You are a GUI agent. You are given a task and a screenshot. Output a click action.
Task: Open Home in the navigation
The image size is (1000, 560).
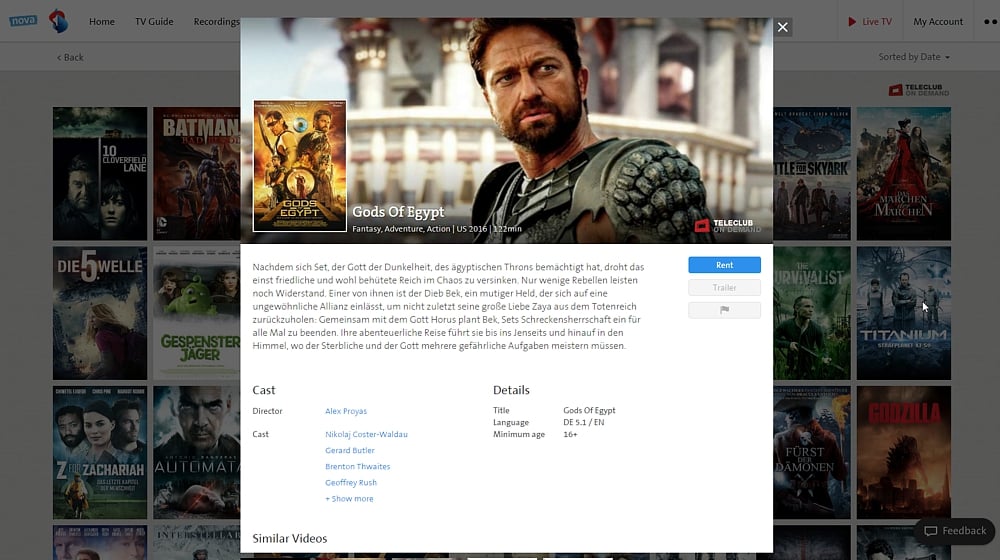[x=102, y=22]
